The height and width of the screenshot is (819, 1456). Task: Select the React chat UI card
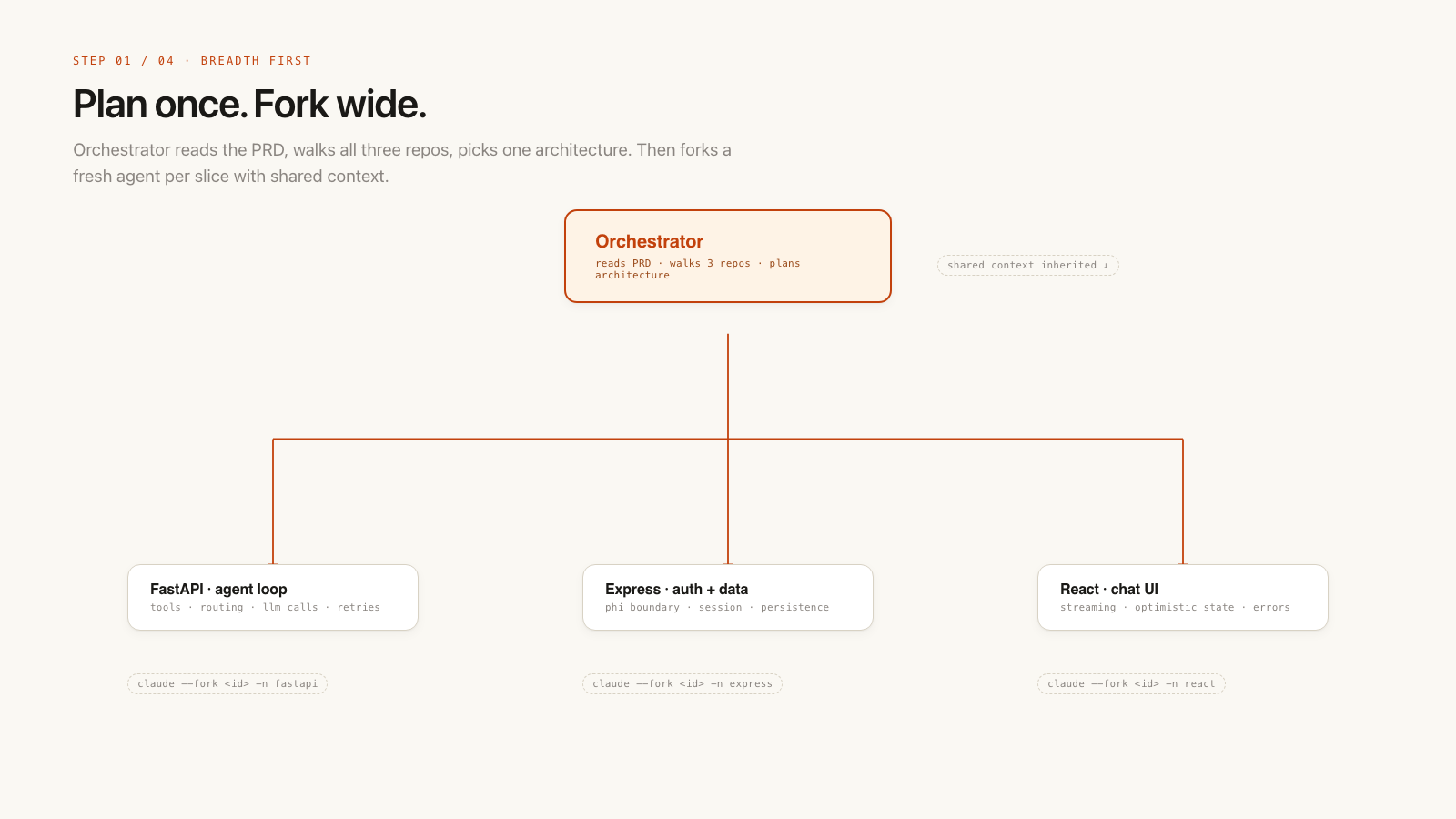tap(1183, 597)
